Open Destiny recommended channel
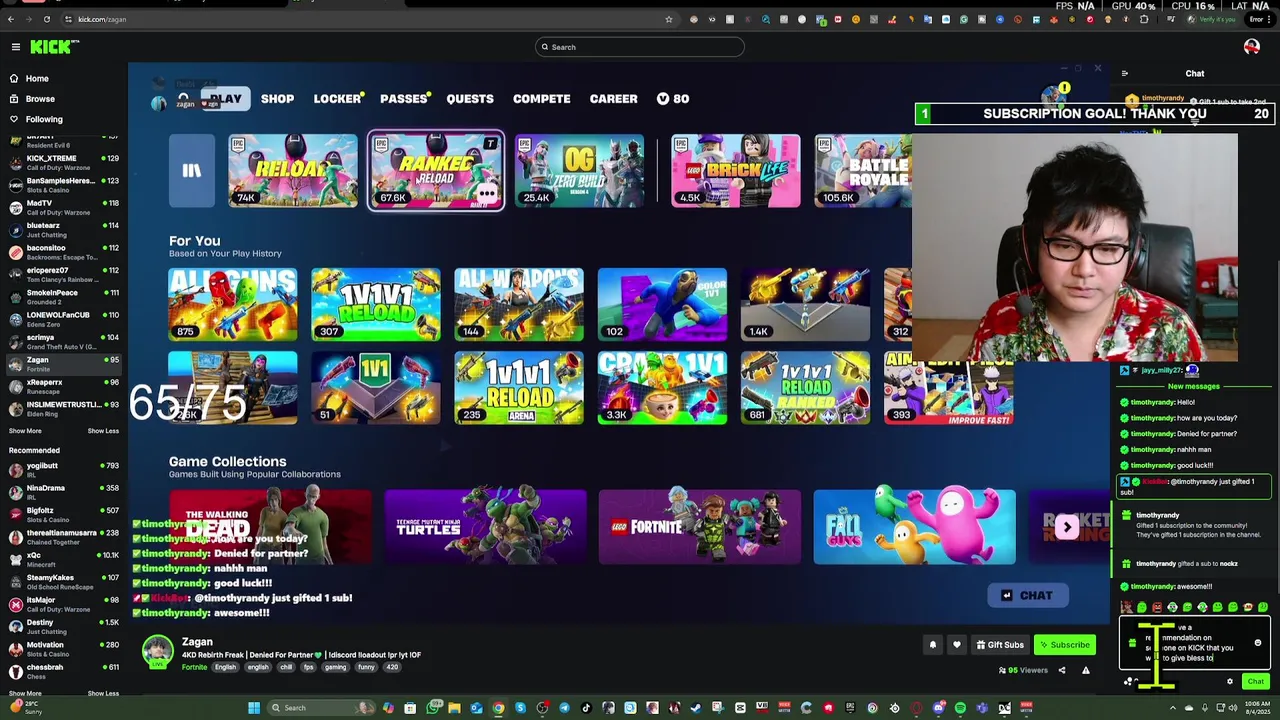The image size is (1280, 720). point(63,627)
